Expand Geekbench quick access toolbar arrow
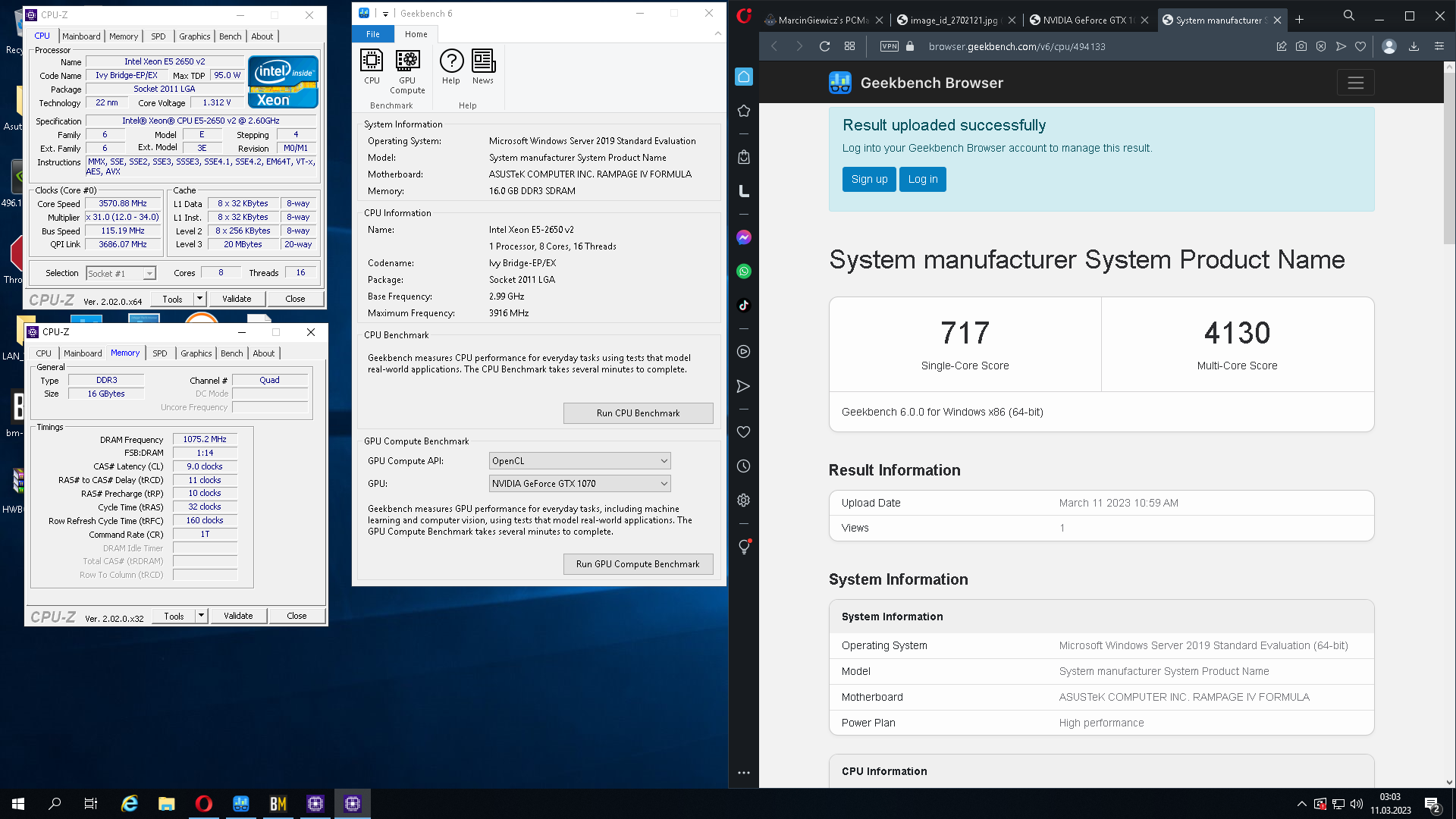This screenshot has width=1456, height=819. 385,14
